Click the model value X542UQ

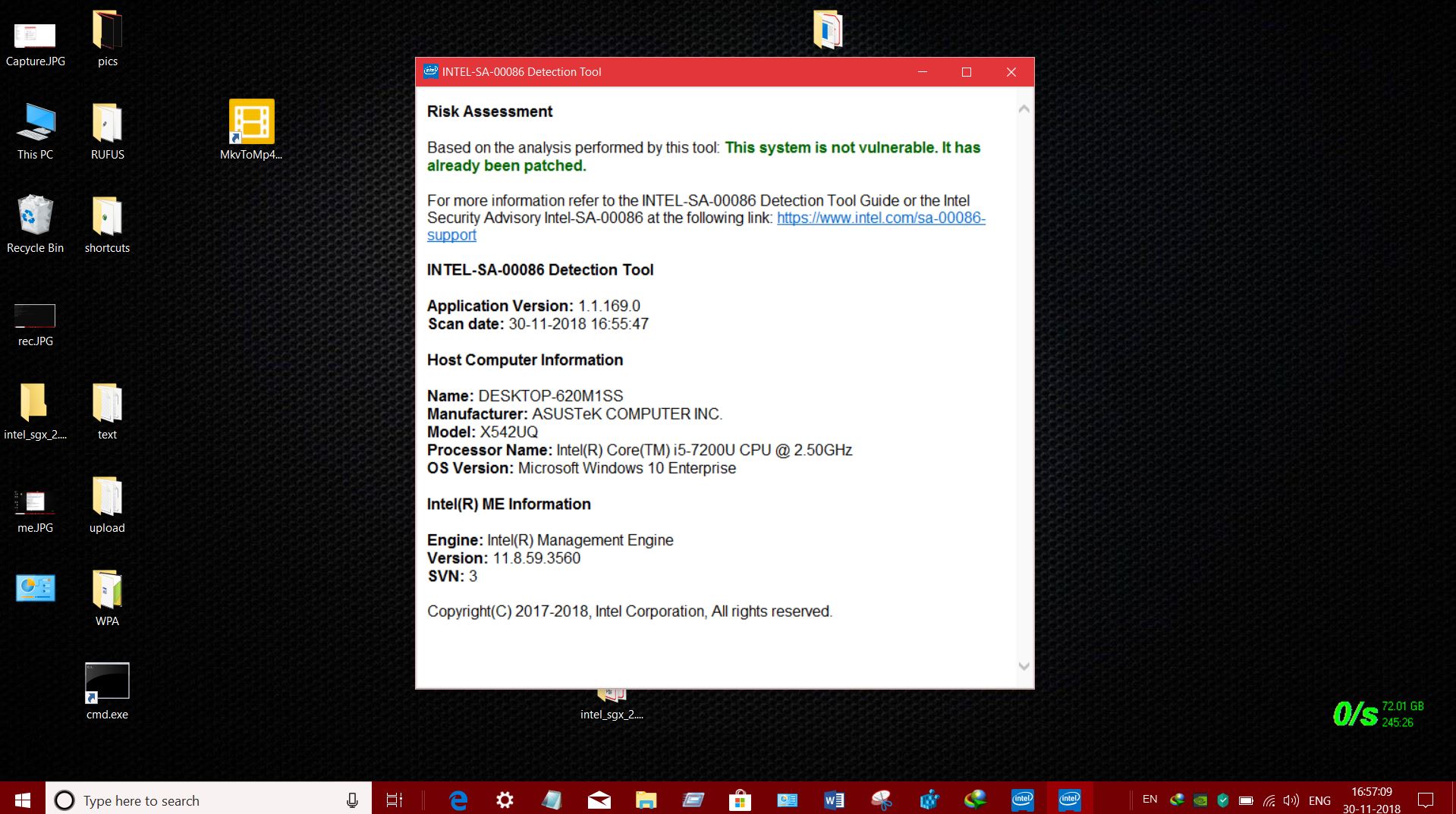click(508, 432)
